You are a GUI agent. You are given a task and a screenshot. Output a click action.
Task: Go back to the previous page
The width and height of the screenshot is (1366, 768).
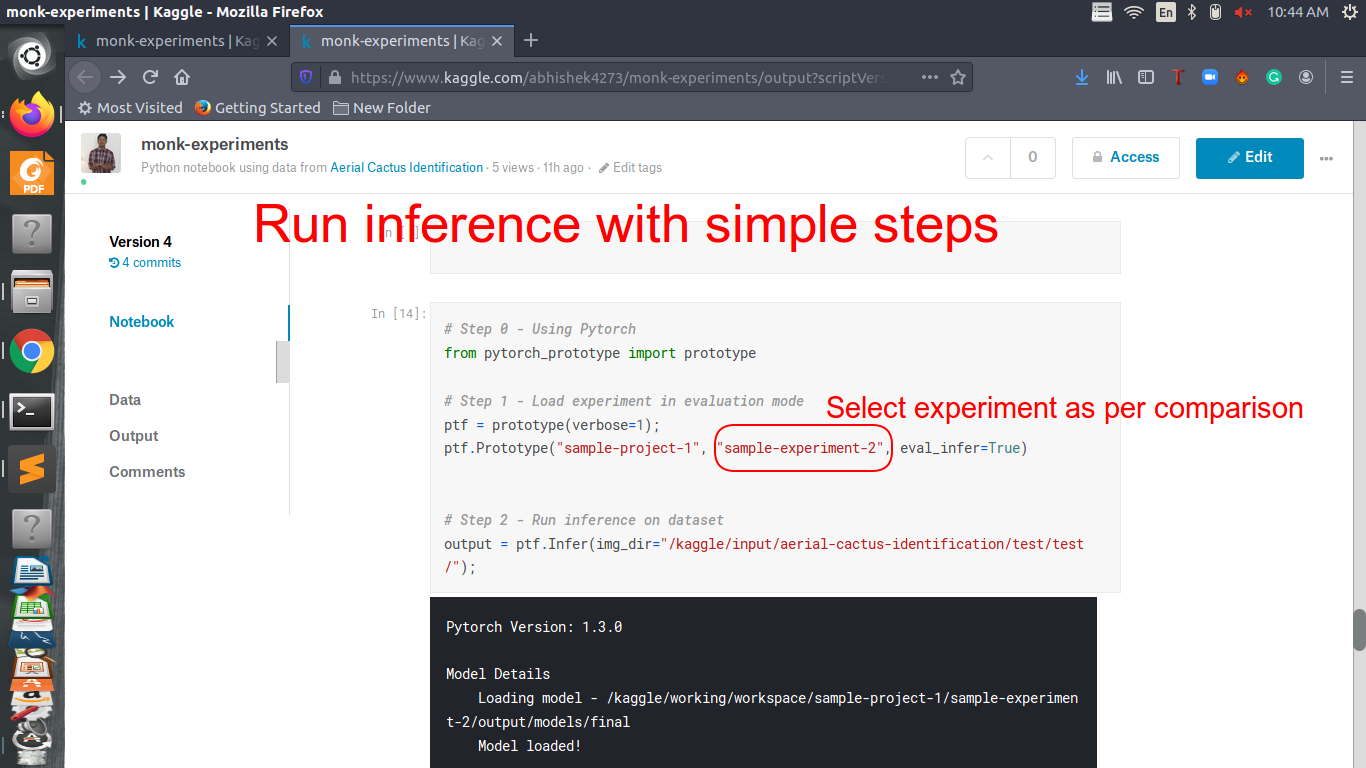(x=85, y=77)
